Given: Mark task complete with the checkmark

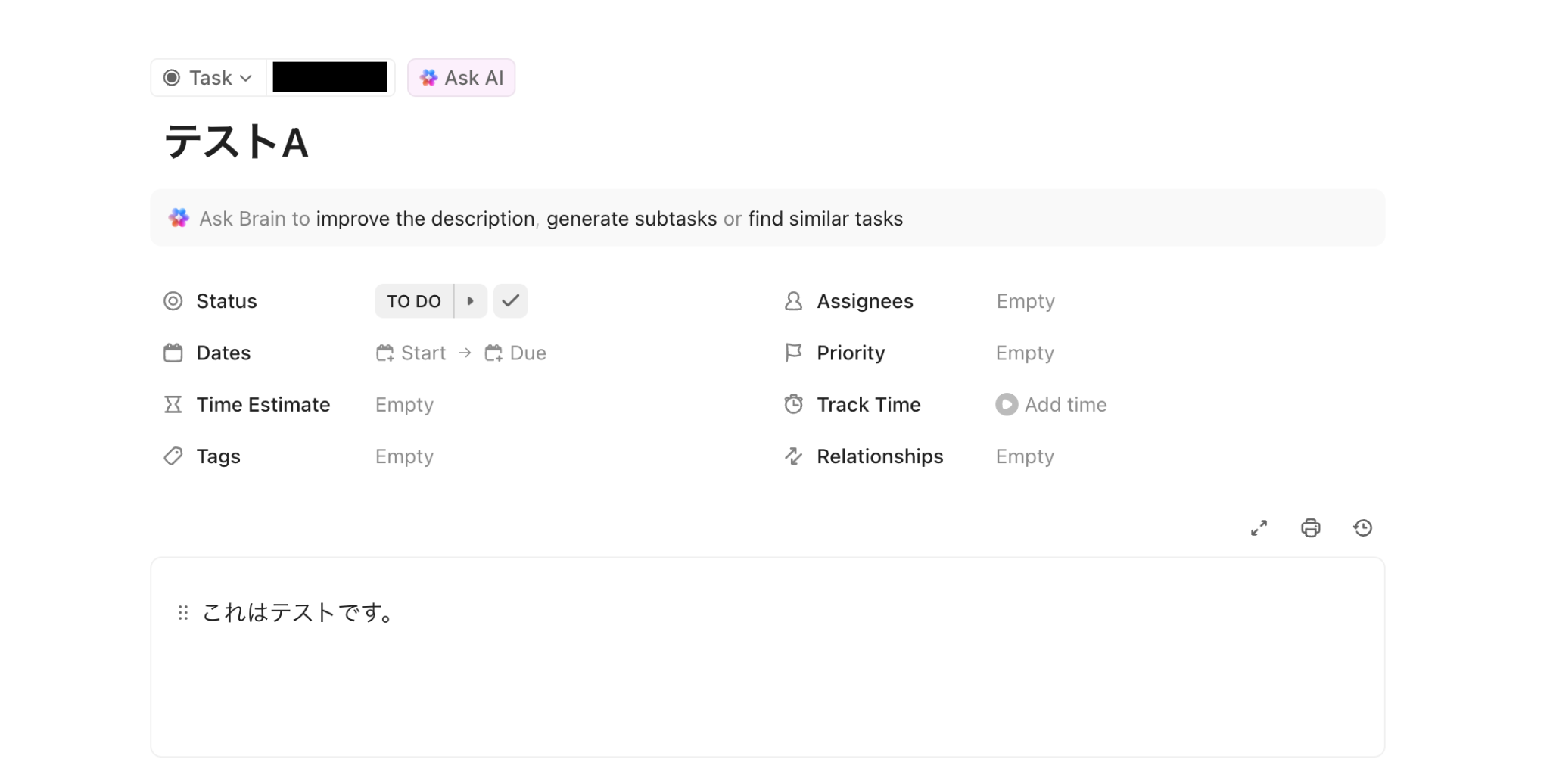Looking at the screenshot, I should pos(511,301).
